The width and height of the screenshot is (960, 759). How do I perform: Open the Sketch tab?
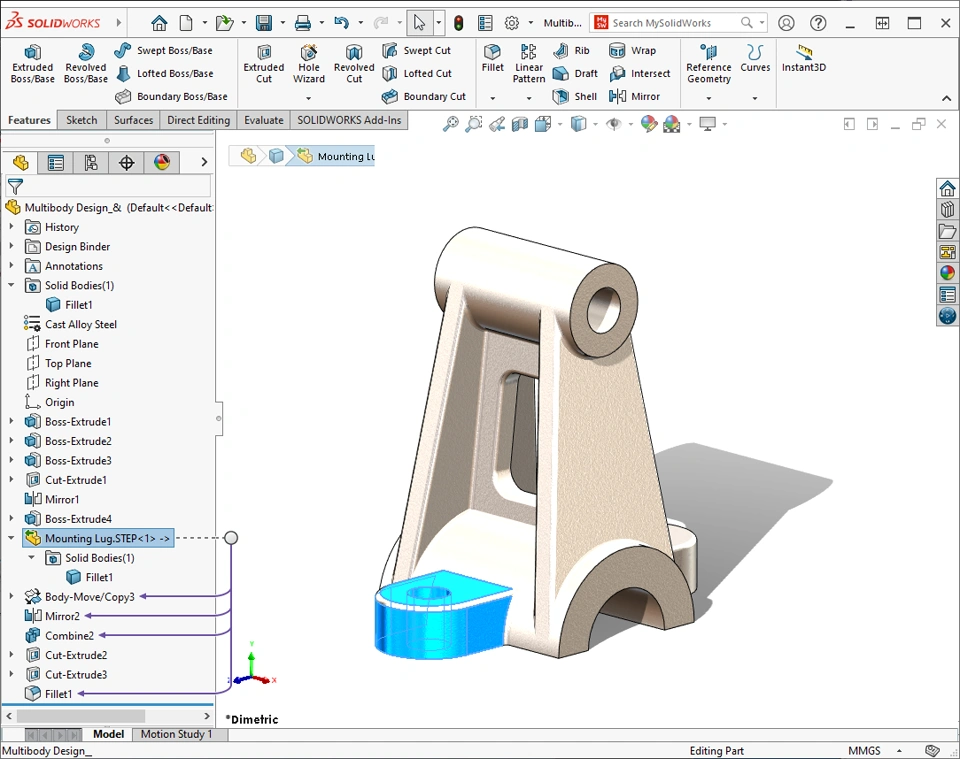tap(81, 120)
